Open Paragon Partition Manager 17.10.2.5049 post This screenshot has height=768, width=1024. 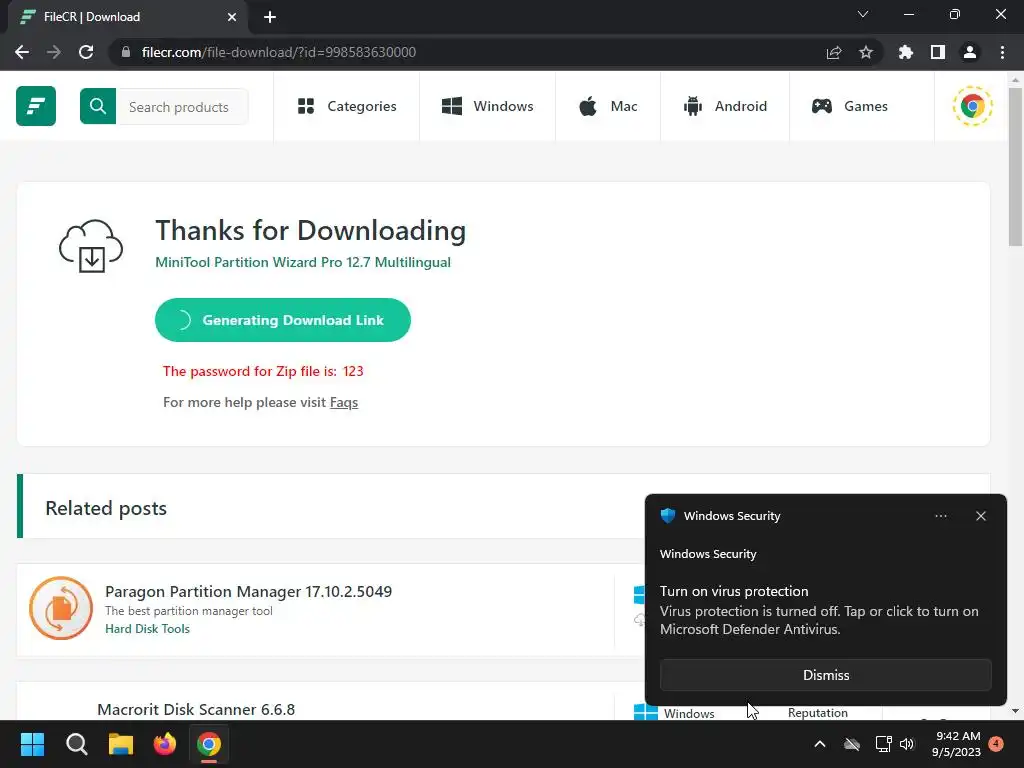pos(248,592)
